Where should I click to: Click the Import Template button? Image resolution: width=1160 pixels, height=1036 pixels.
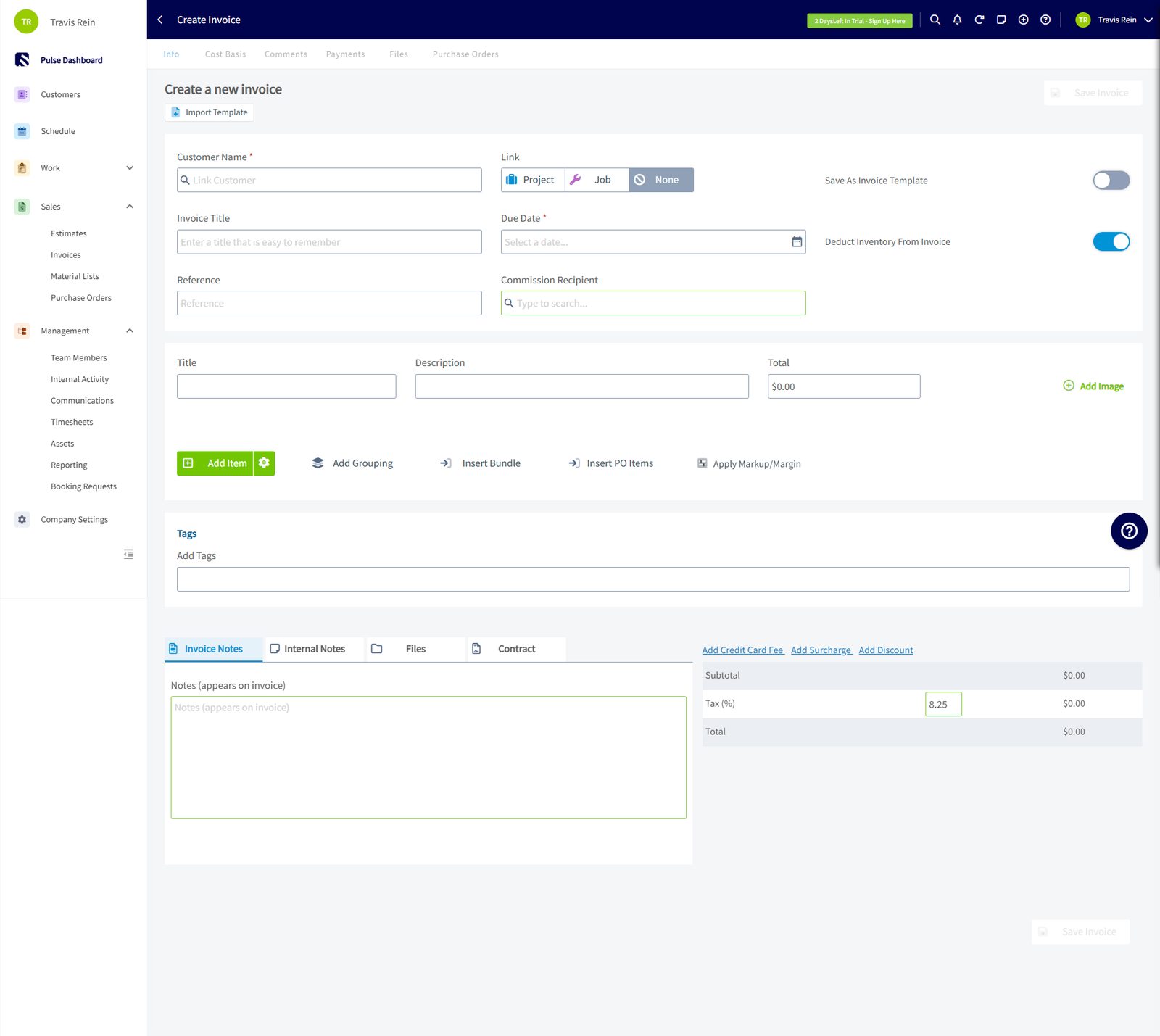[210, 112]
